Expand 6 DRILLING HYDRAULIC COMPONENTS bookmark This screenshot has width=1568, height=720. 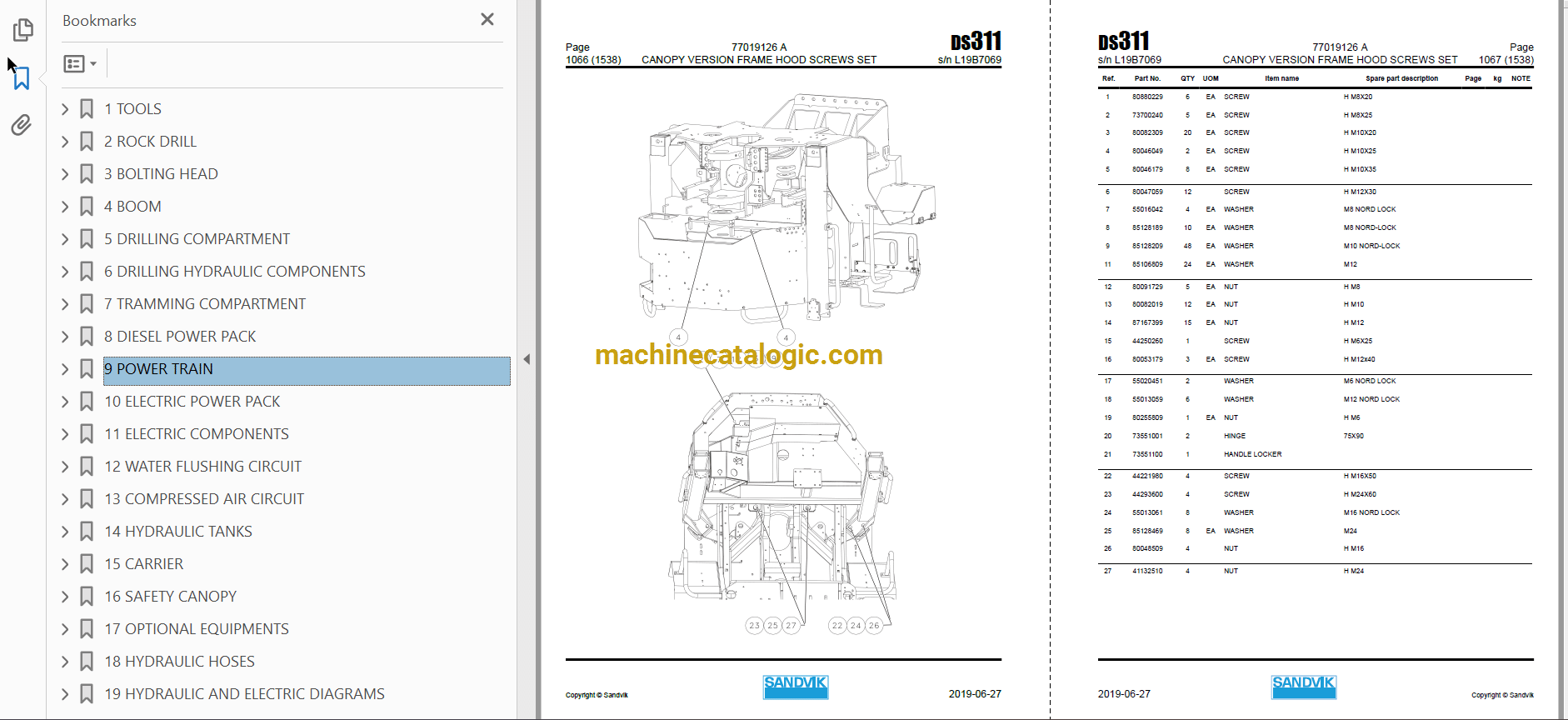(x=65, y=272)
